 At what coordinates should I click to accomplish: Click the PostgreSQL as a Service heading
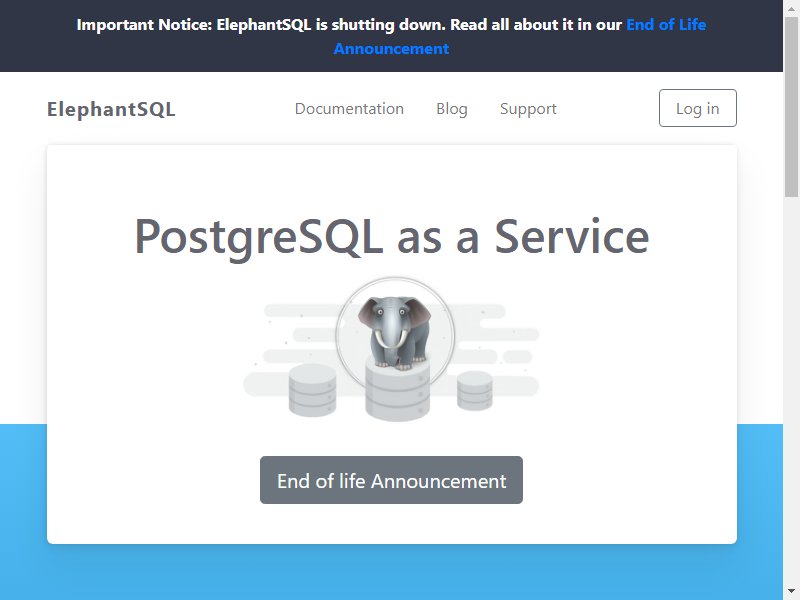(x=391, y=237)
